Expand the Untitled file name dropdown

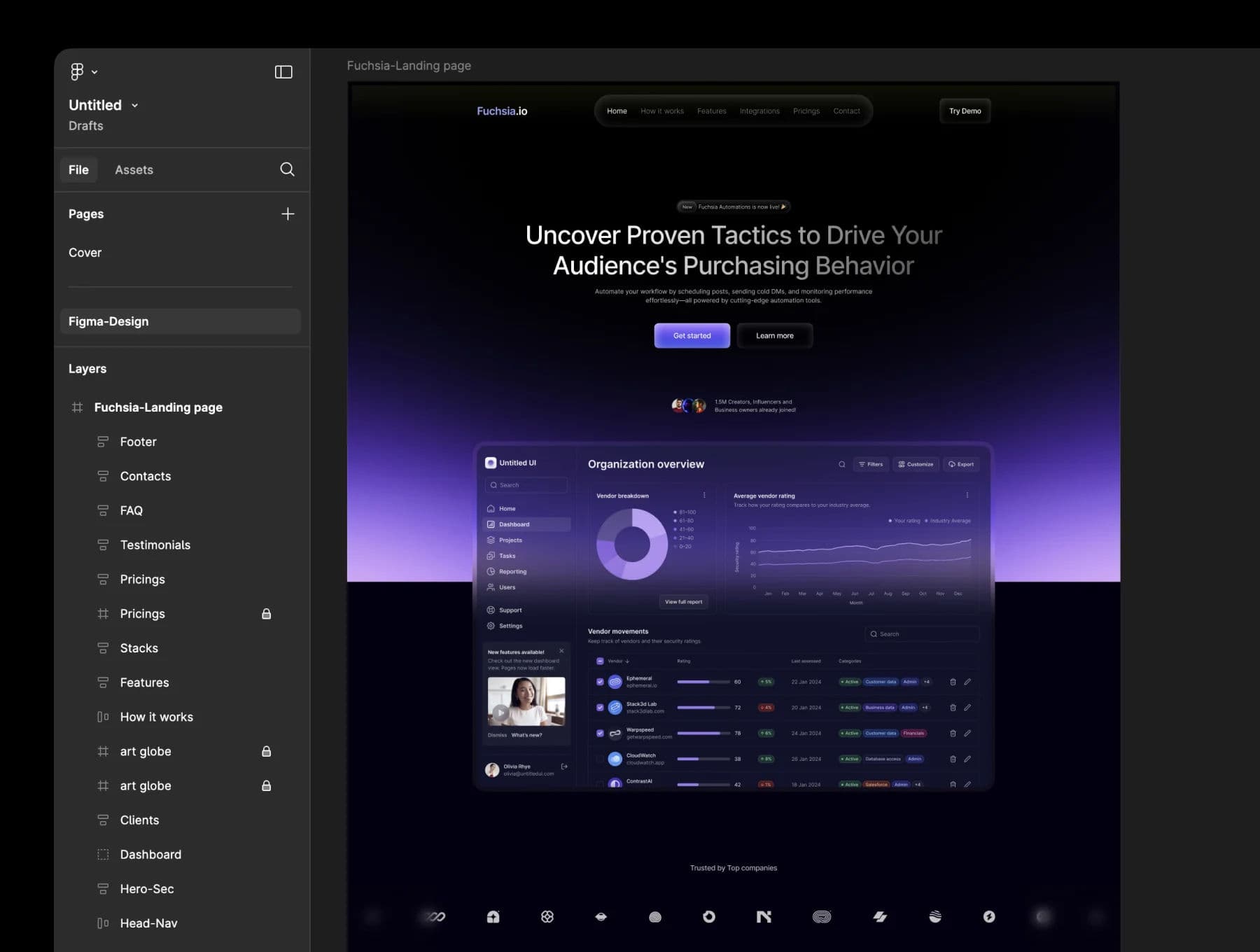pos(135,106)
